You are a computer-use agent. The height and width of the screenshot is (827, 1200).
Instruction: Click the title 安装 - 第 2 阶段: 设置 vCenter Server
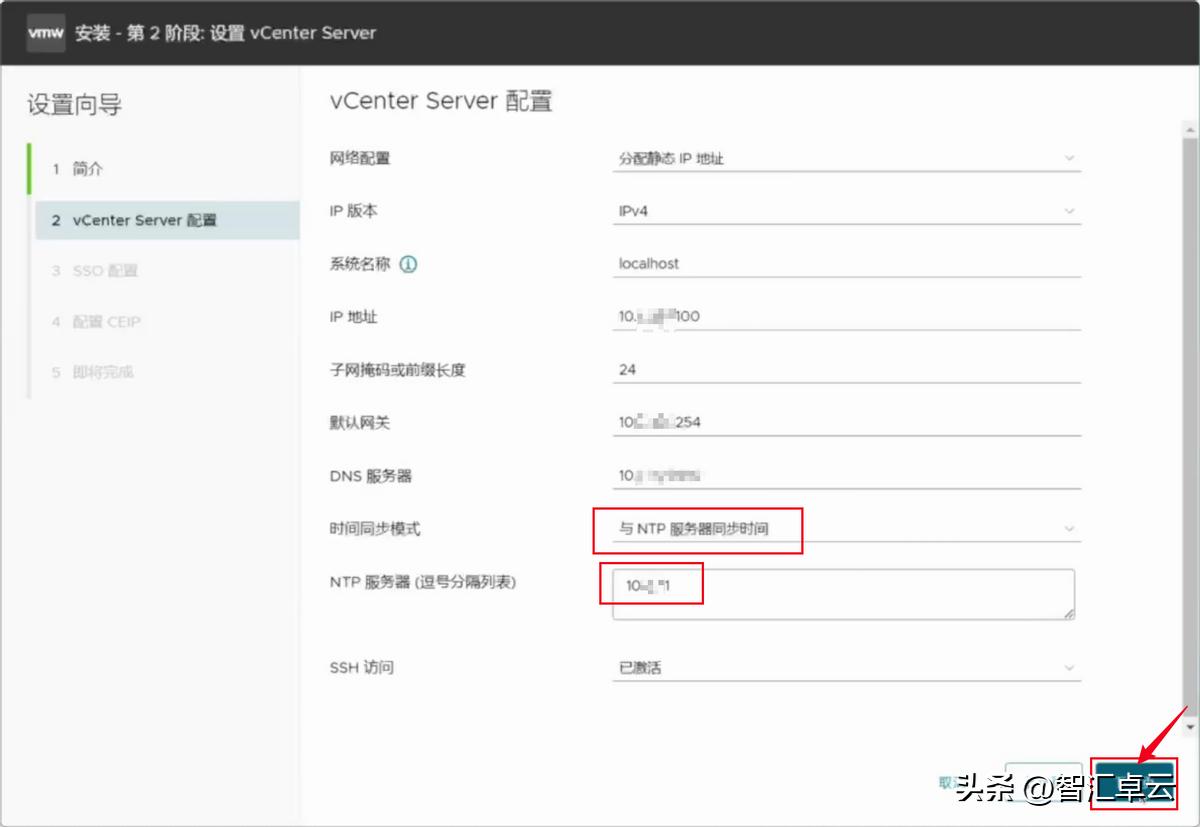[x=226, y=32]
